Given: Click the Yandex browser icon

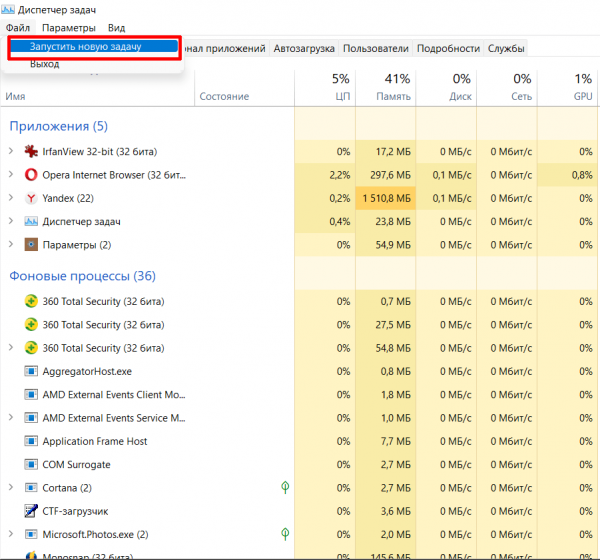Looking at the screenshot, I should click(31, 198).
